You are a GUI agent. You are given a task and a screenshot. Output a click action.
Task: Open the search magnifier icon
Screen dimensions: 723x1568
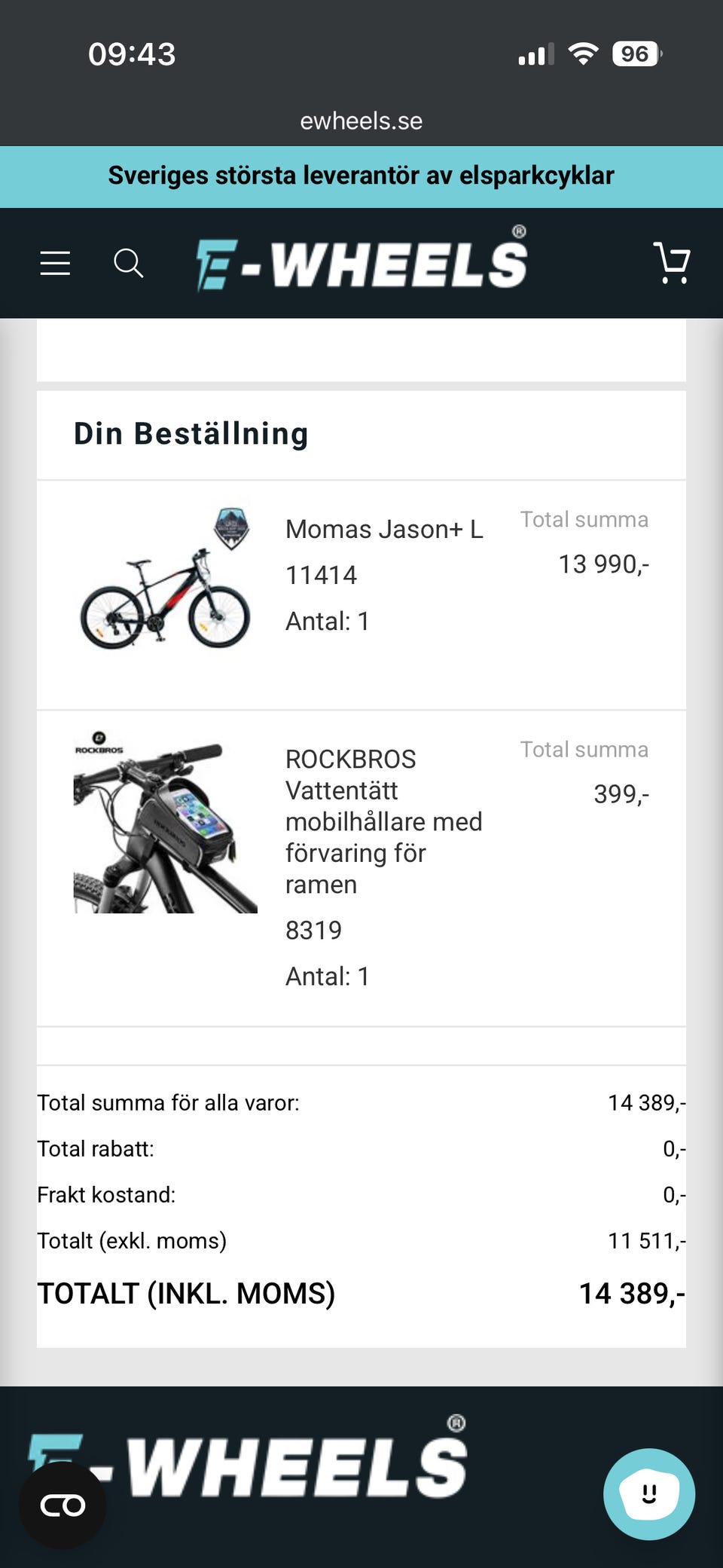click(128, 263)
